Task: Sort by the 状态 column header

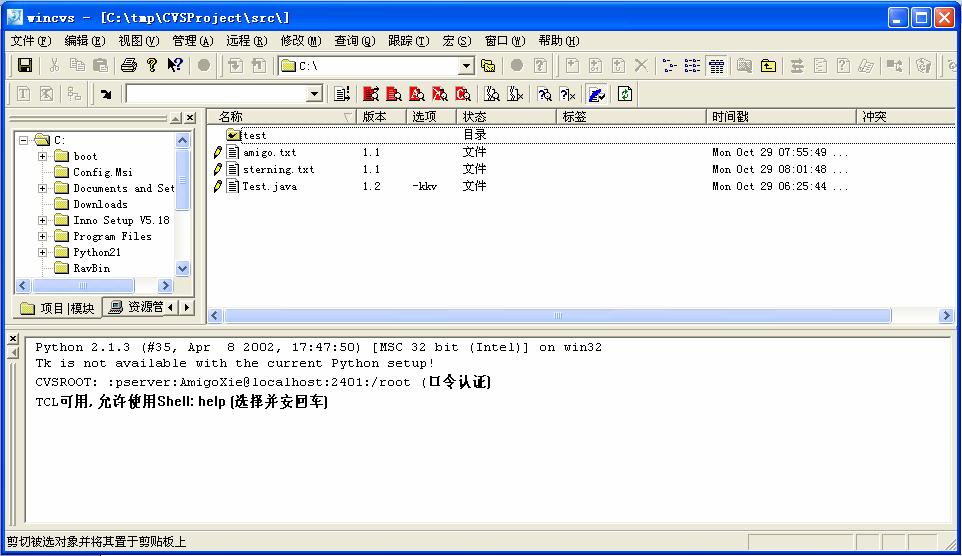Action: pos(506,117)
